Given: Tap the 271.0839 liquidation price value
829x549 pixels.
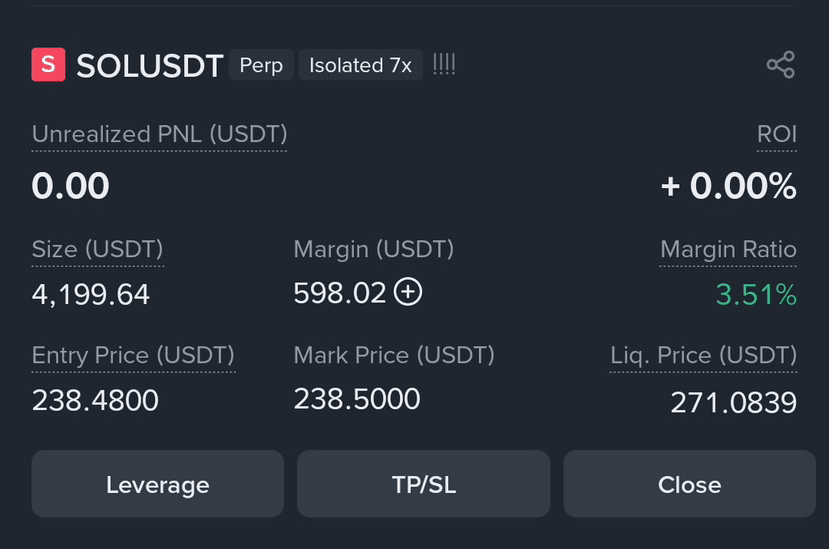Looking at the screenshot, I should [x=733, y=402].
